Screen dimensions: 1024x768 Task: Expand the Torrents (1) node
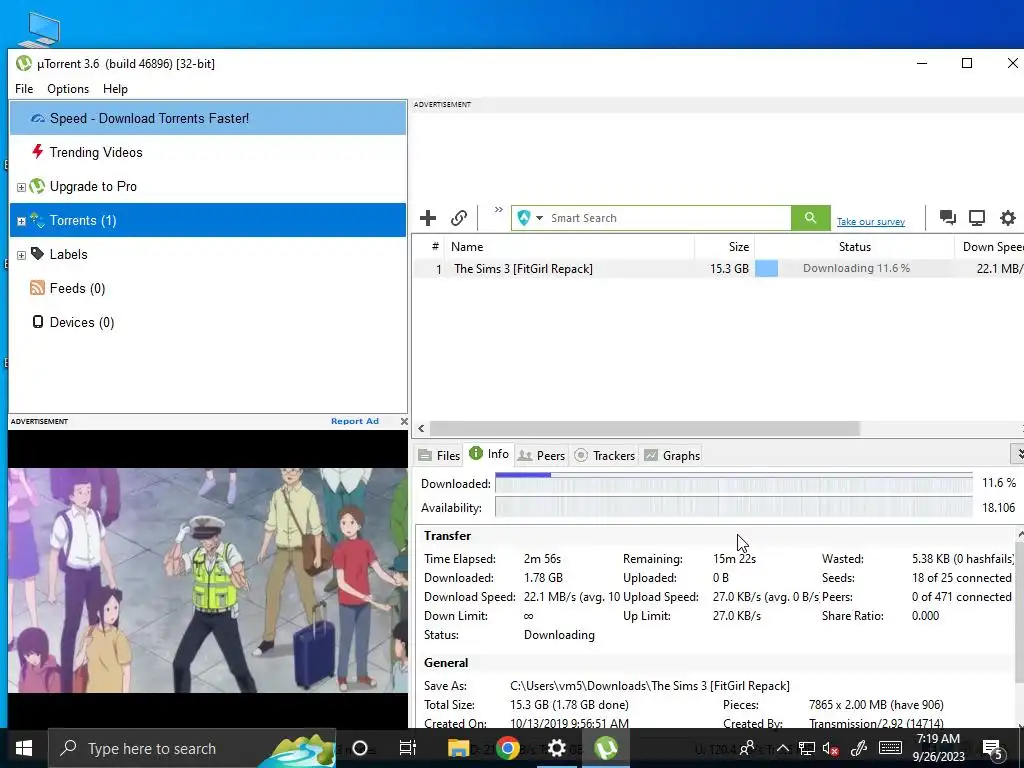(x=21, y=221)
